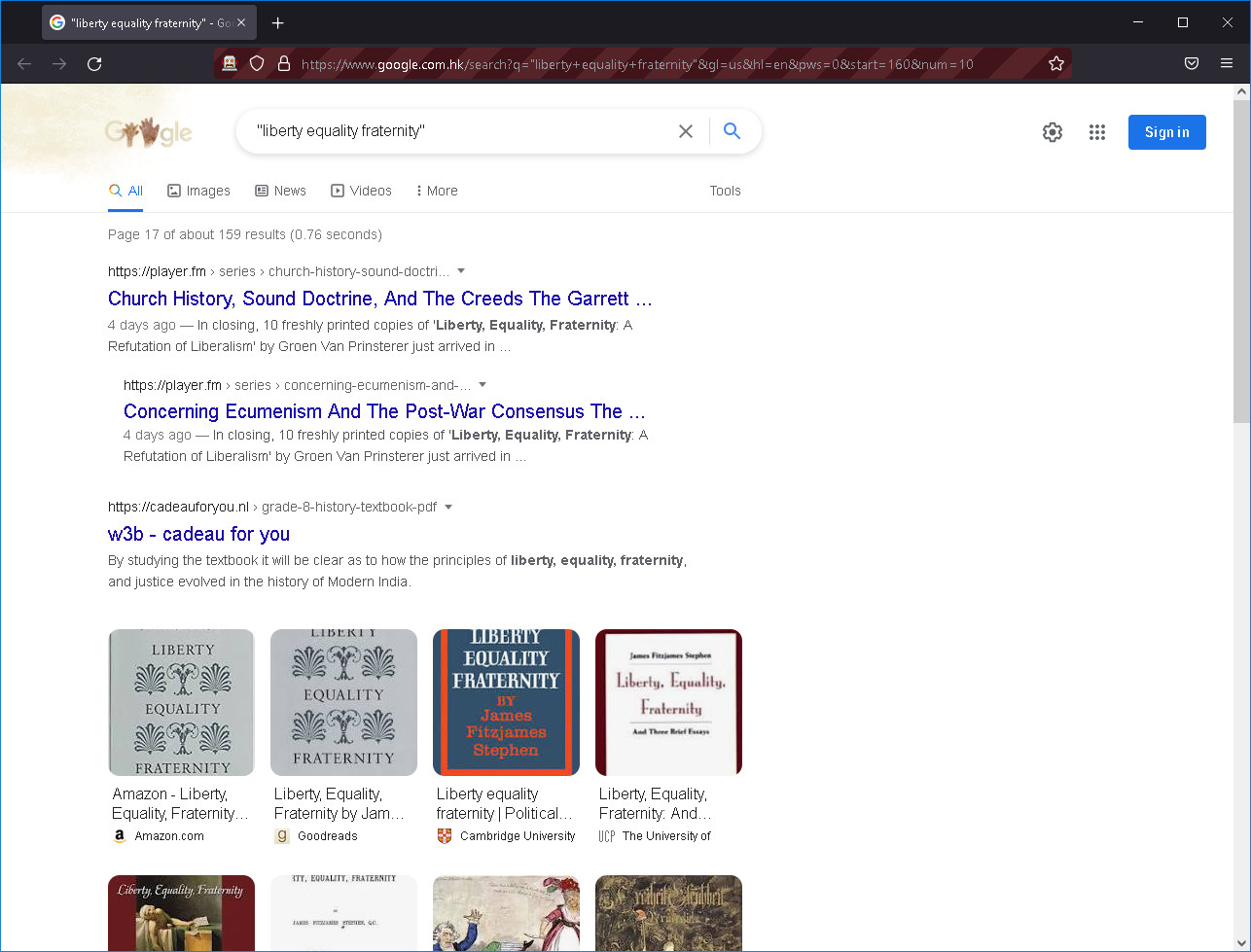Click the Cambridge blue book cover thumbnail
This screenshot has width=1251, height=952.
(506, 702)
